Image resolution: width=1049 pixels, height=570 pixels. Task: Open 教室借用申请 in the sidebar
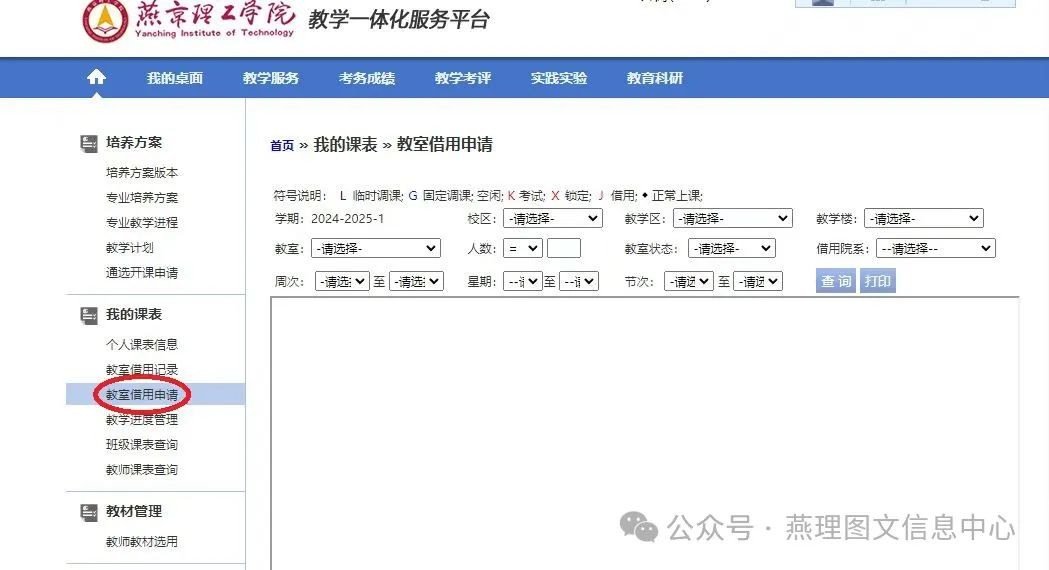coord(142,395)
